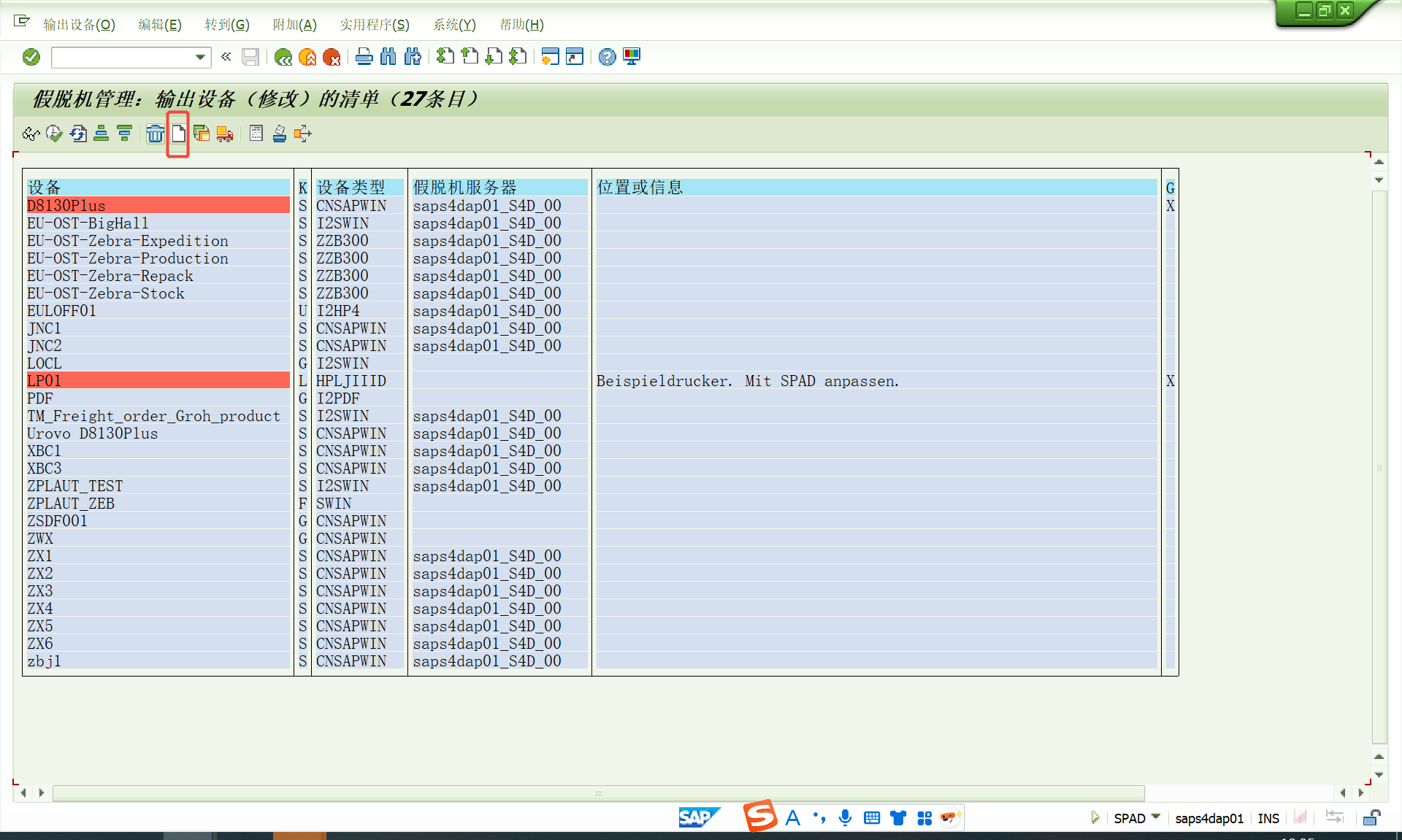Click the Display/Change glasses icon
The image size is (1402, 840).
30,134
